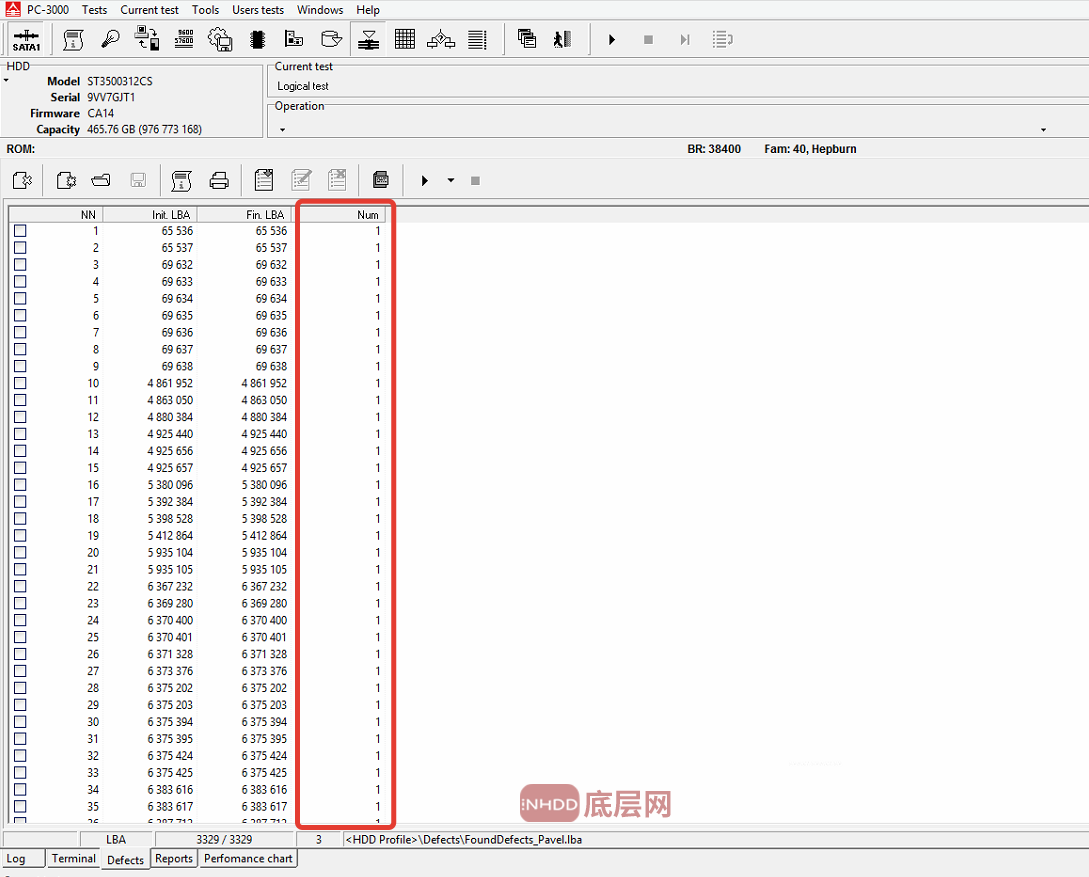Click the cascaded windows icon
The image size is (1089, 877).
527,39
